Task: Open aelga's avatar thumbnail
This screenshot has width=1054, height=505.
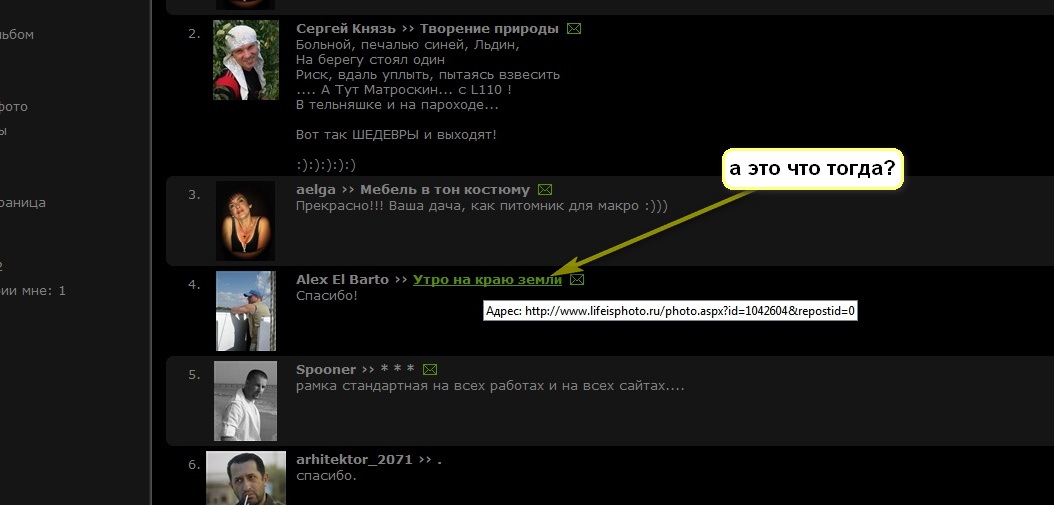Action: click(245, 220)
